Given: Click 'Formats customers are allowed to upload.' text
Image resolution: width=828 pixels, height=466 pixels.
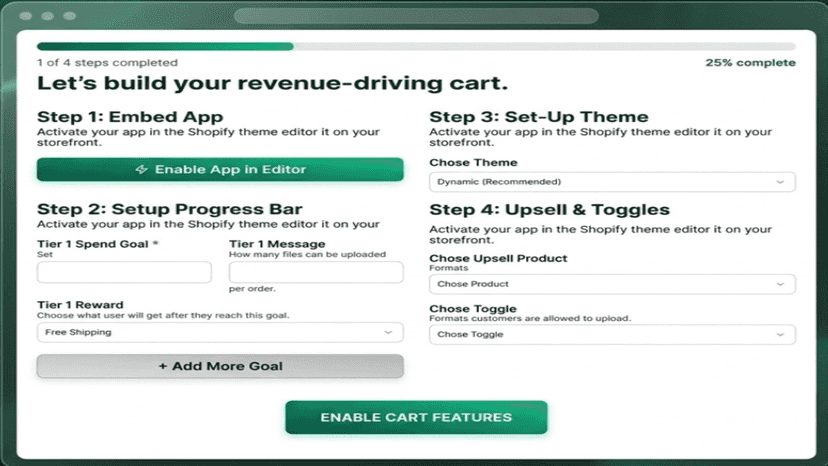Looking at the screenshot, I should point(530,319).
